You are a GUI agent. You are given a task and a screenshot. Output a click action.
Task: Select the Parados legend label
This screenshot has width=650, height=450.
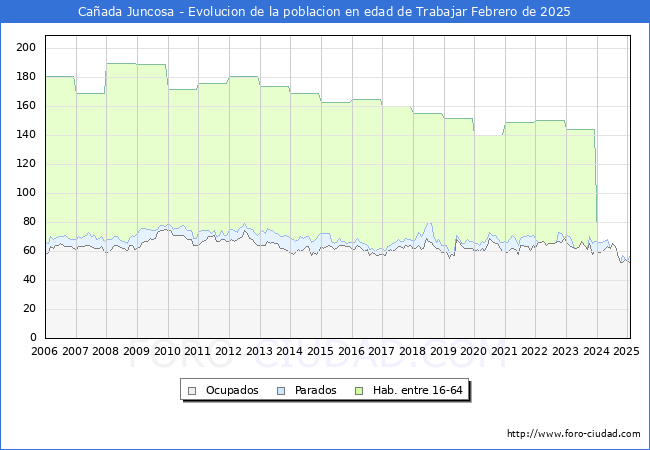click(x=315, y=390)
